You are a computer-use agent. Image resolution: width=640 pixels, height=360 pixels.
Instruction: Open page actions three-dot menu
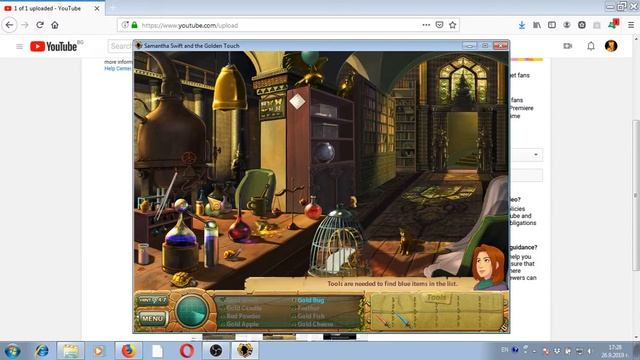point(426,25)
